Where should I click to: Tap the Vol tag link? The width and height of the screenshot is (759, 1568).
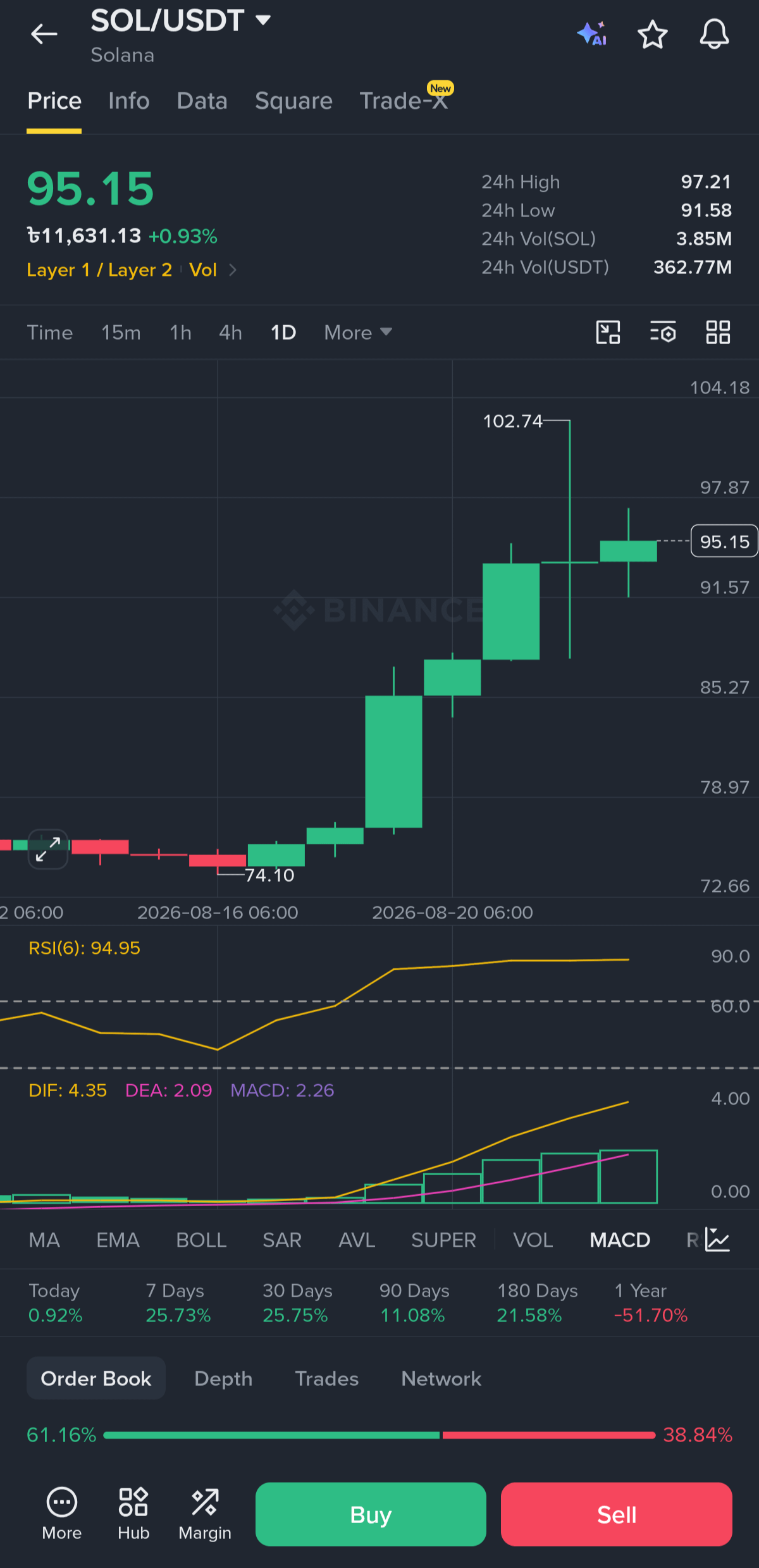[203, 270]
